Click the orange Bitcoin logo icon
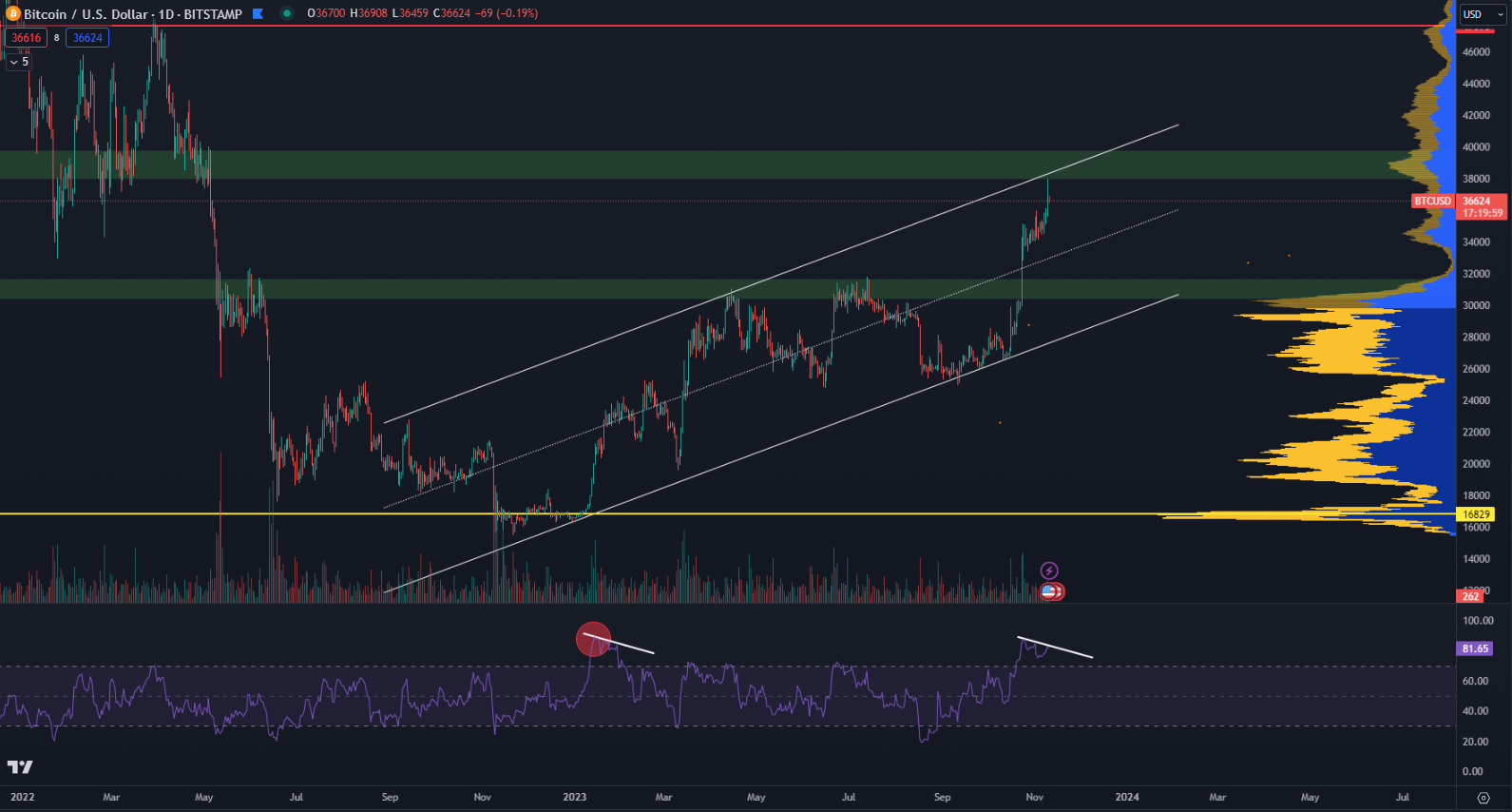This screenshot has width=1512, height=812. (13, 13)
